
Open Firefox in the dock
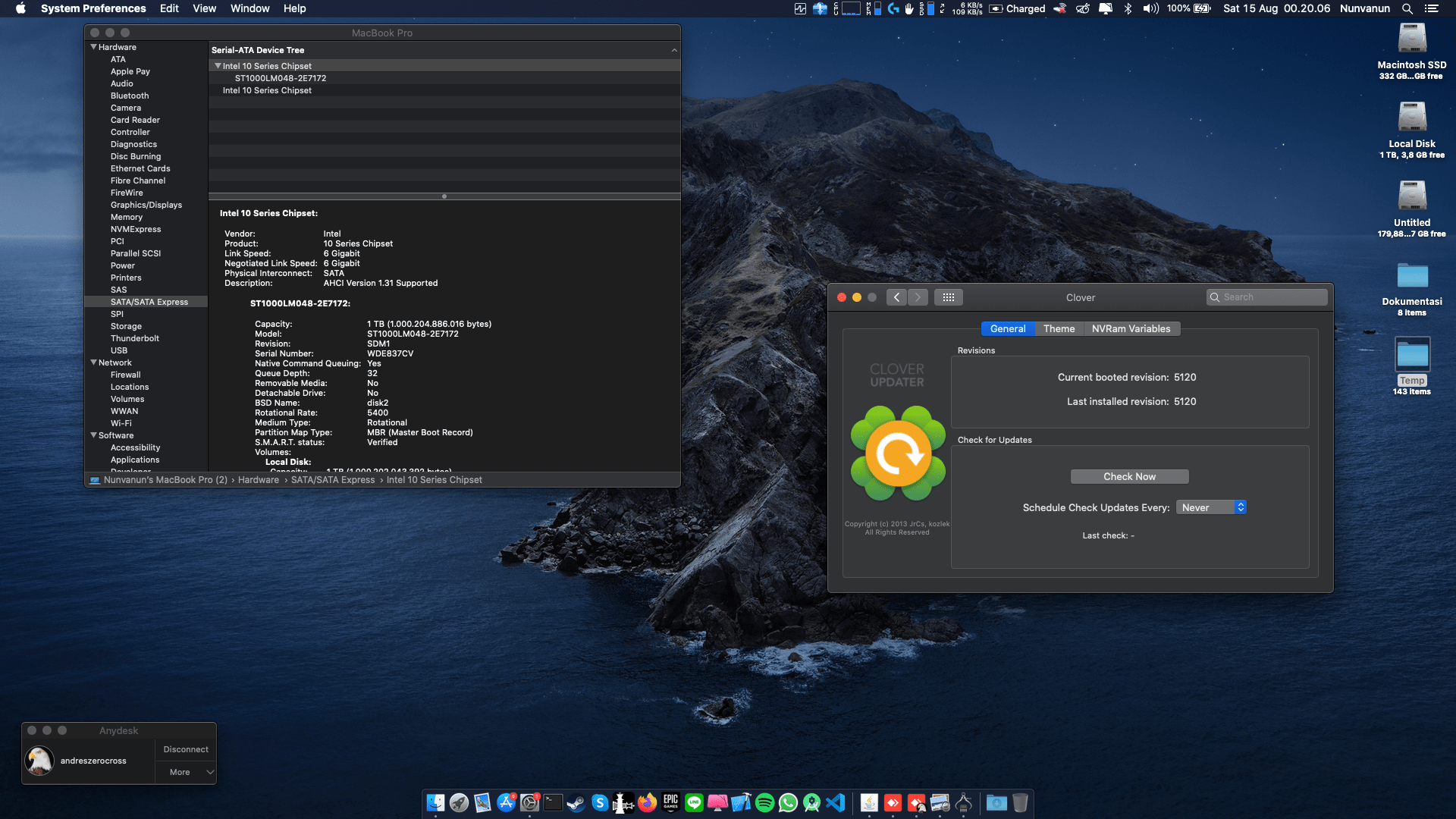pos(647,802)
